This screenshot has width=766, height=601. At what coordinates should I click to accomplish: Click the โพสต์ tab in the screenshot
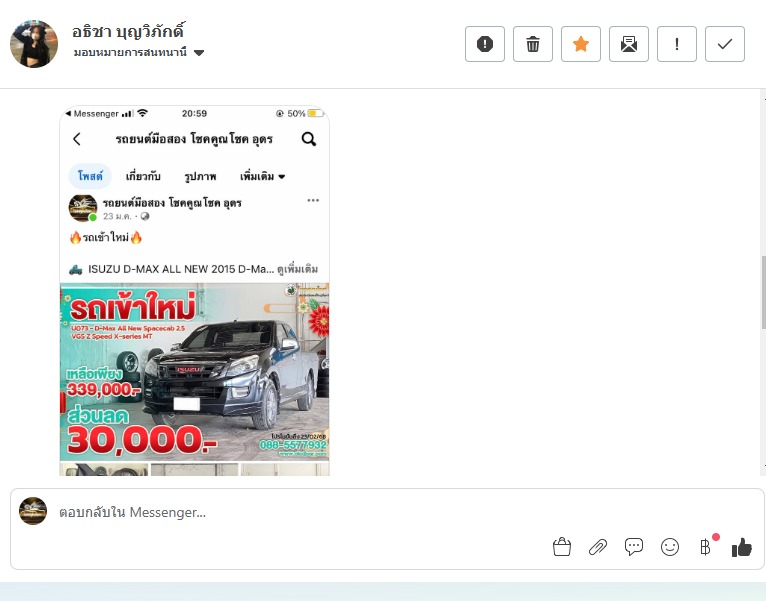90,176
